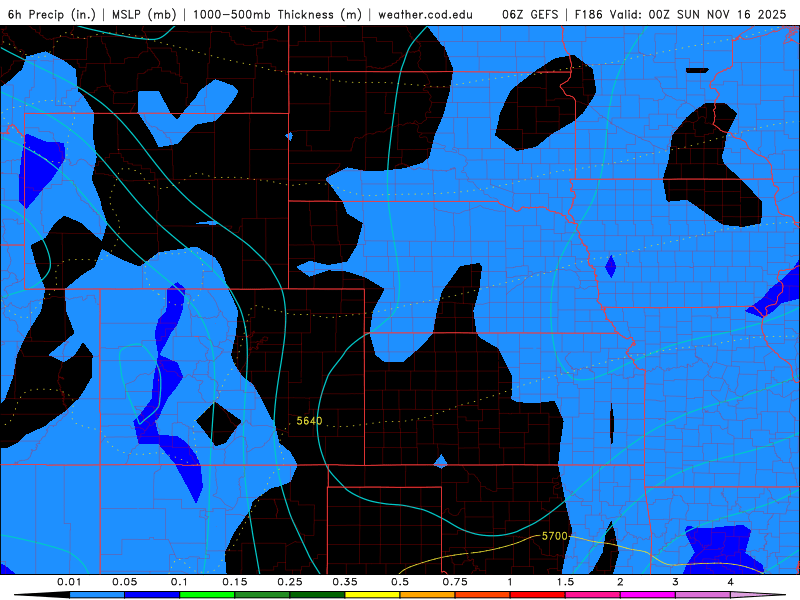Viewport: 800px width, 600px height.
Task: Click the 'MSLP (mb)' title text
Action: (x=144, y=14)
